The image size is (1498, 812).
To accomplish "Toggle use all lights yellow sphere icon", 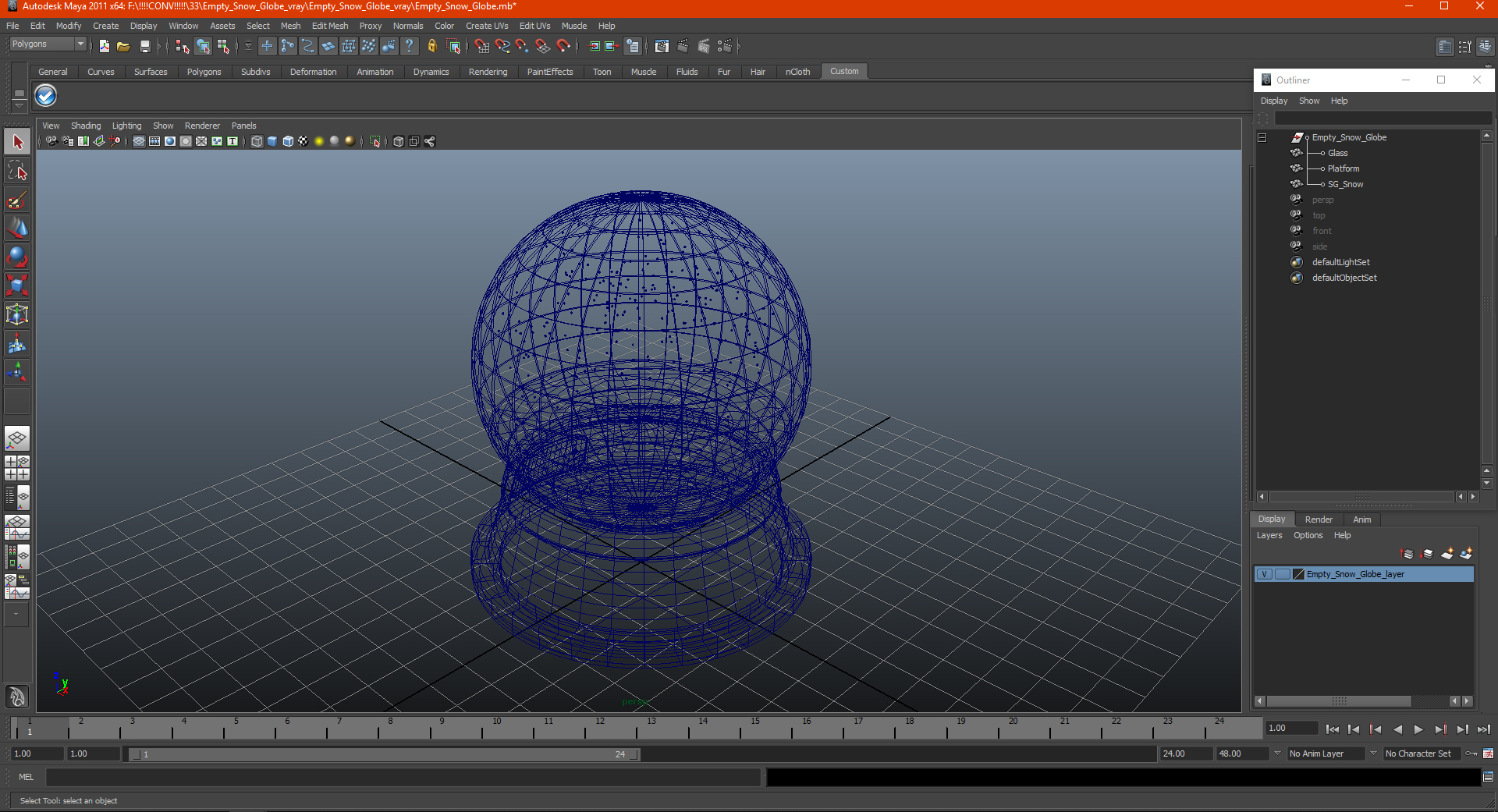I will 319,141.
